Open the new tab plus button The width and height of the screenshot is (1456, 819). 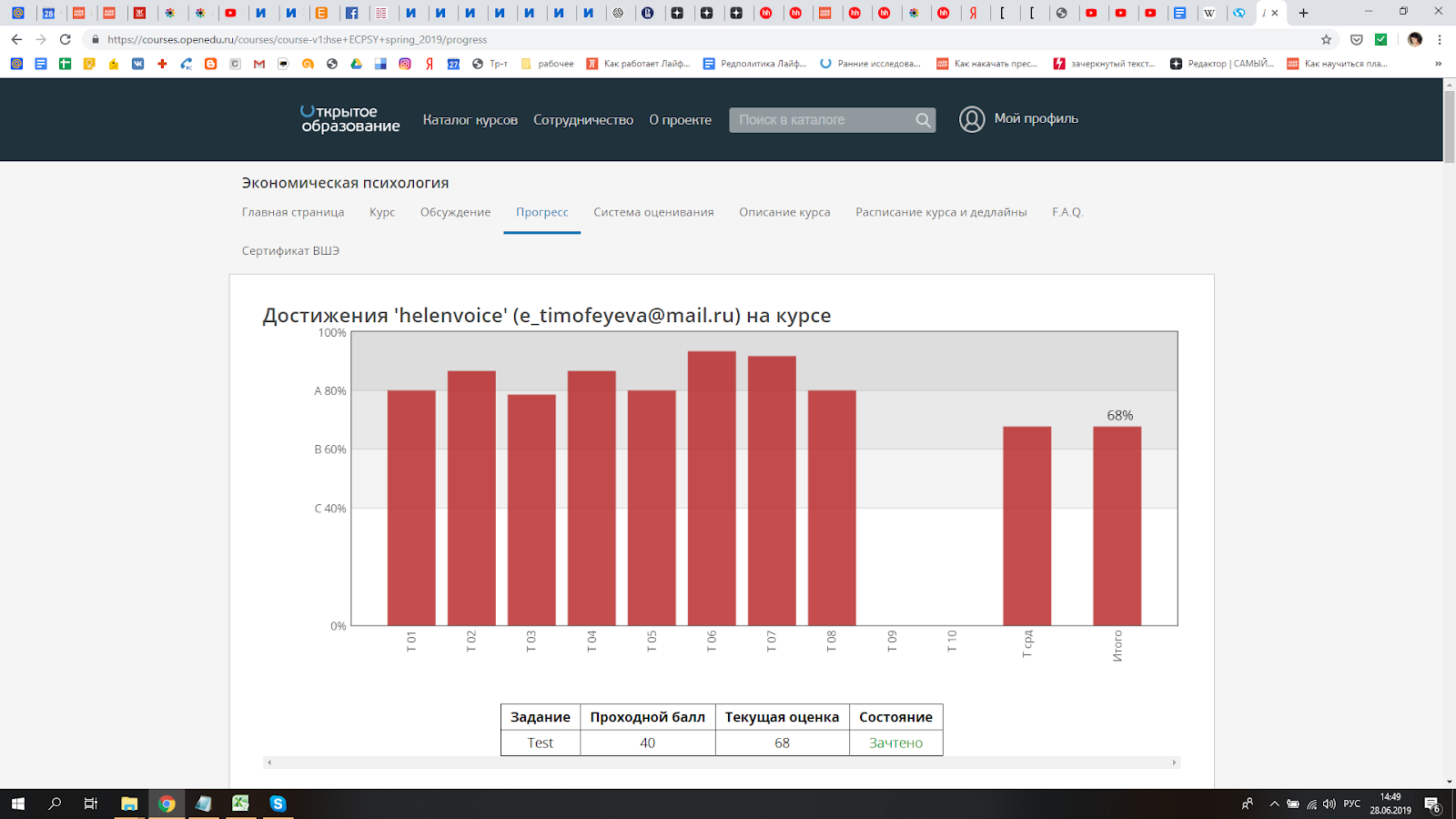click(x=1303, y=13)
